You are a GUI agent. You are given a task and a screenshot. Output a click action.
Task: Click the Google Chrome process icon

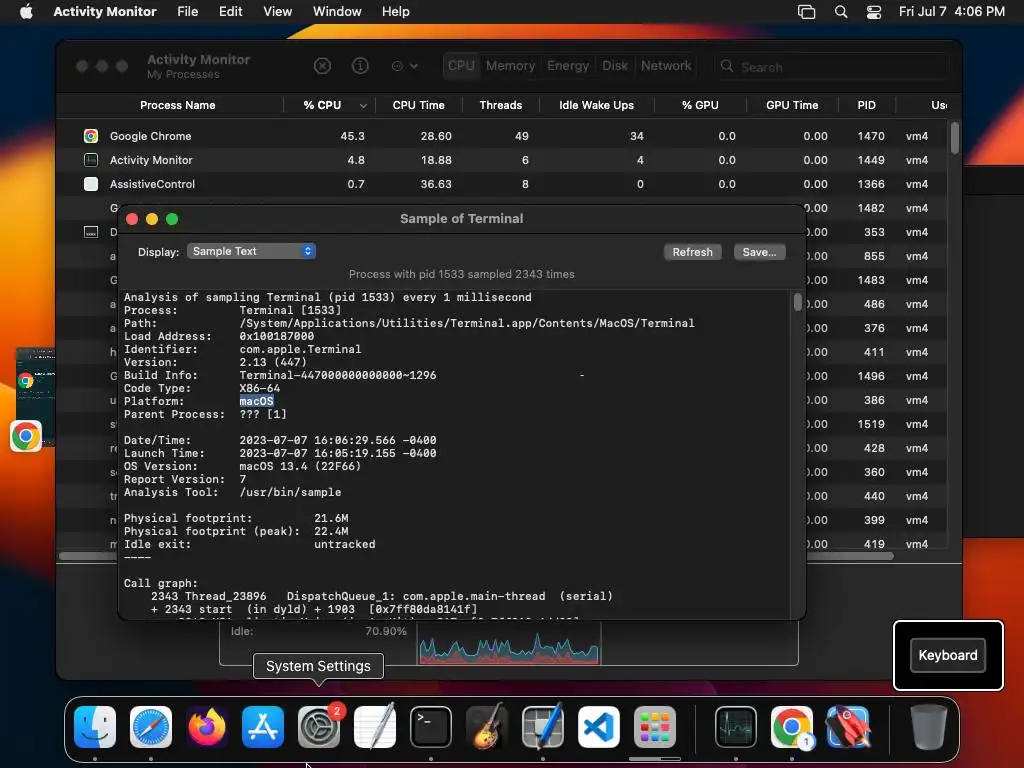91,136
